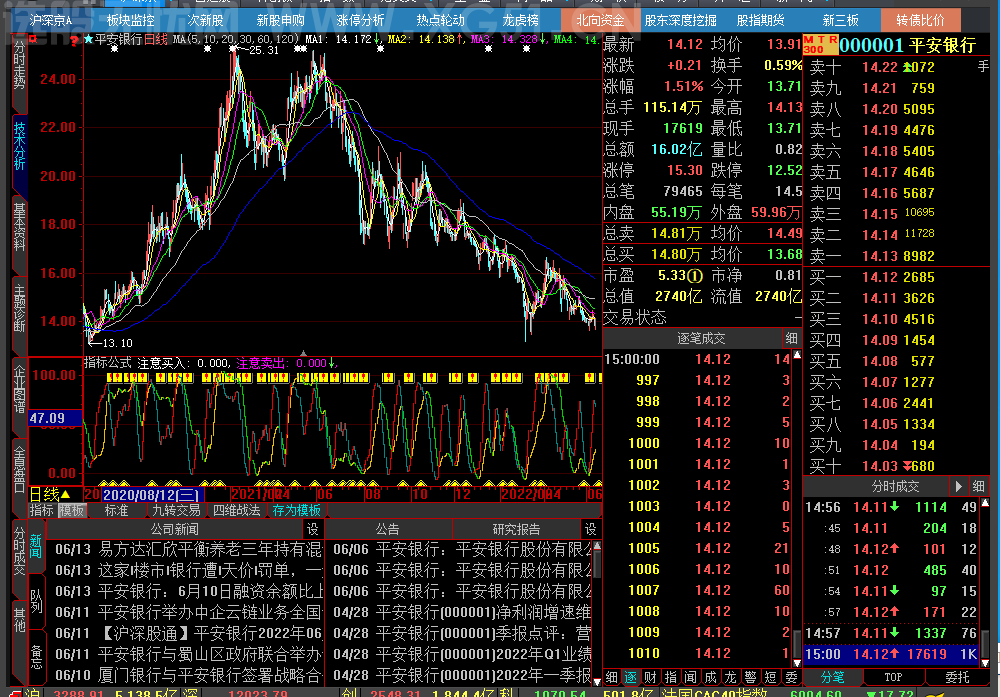Select the 逐 bottom mini tab
The image size is (1000, 697).
(631, 677)
